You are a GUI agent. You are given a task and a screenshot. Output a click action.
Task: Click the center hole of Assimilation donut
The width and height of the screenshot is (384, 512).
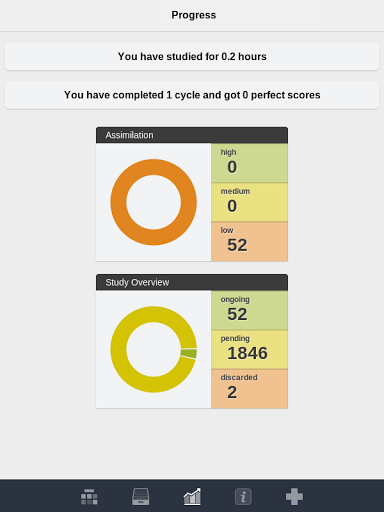coord(154,202)
